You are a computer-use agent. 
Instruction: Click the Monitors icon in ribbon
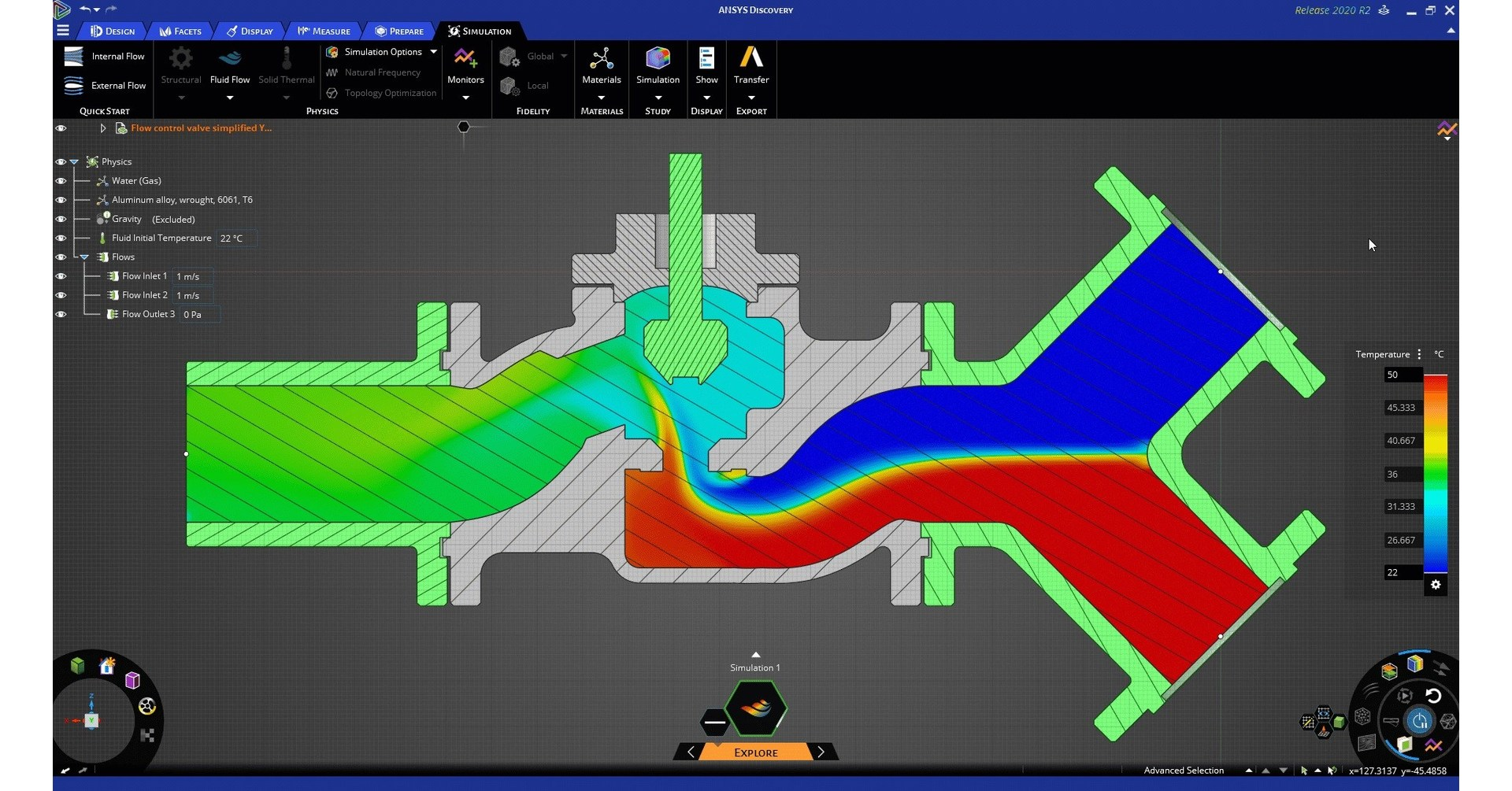tap(465, 57)
